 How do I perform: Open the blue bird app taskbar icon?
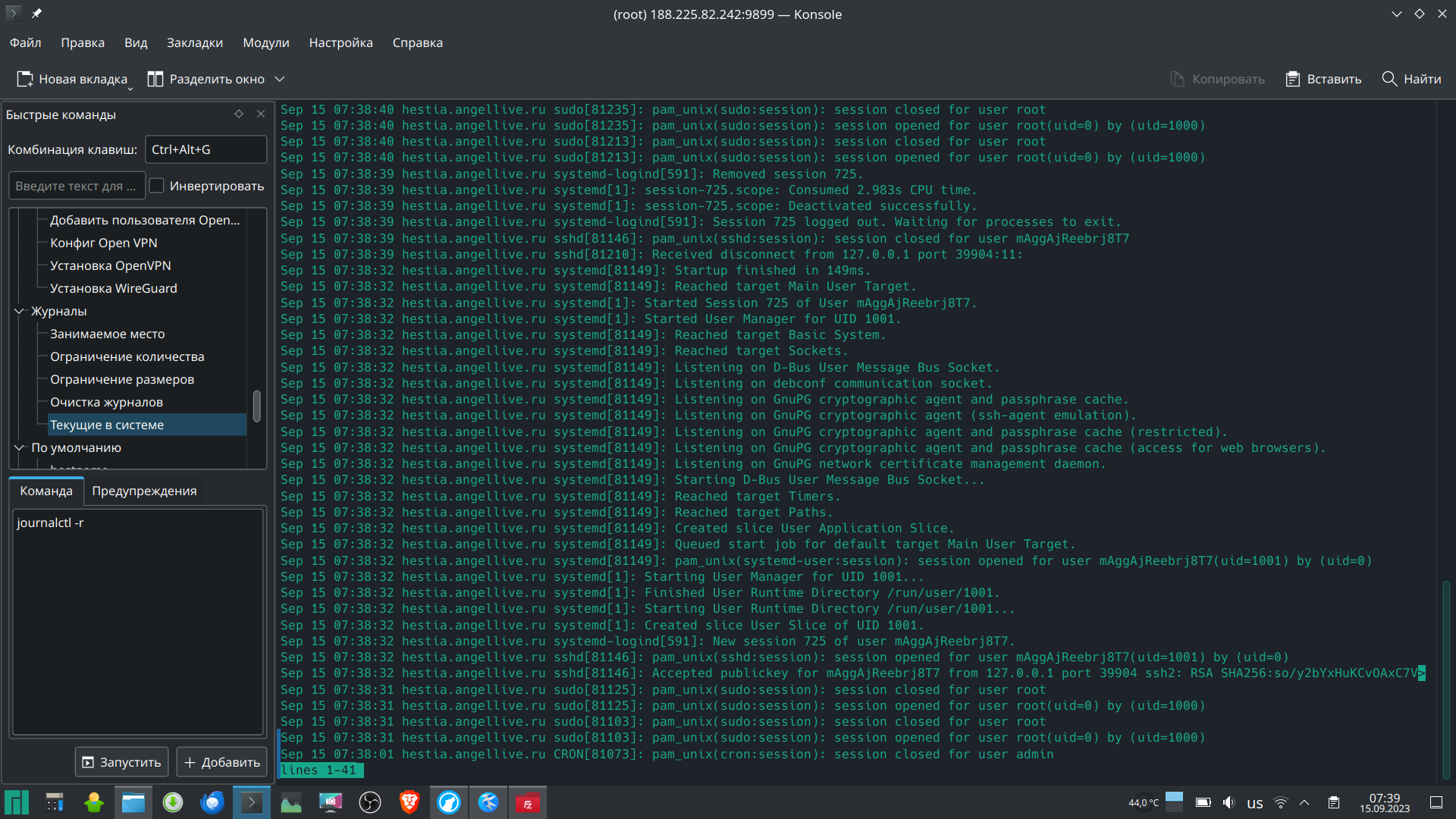click(x=488, y=802)
